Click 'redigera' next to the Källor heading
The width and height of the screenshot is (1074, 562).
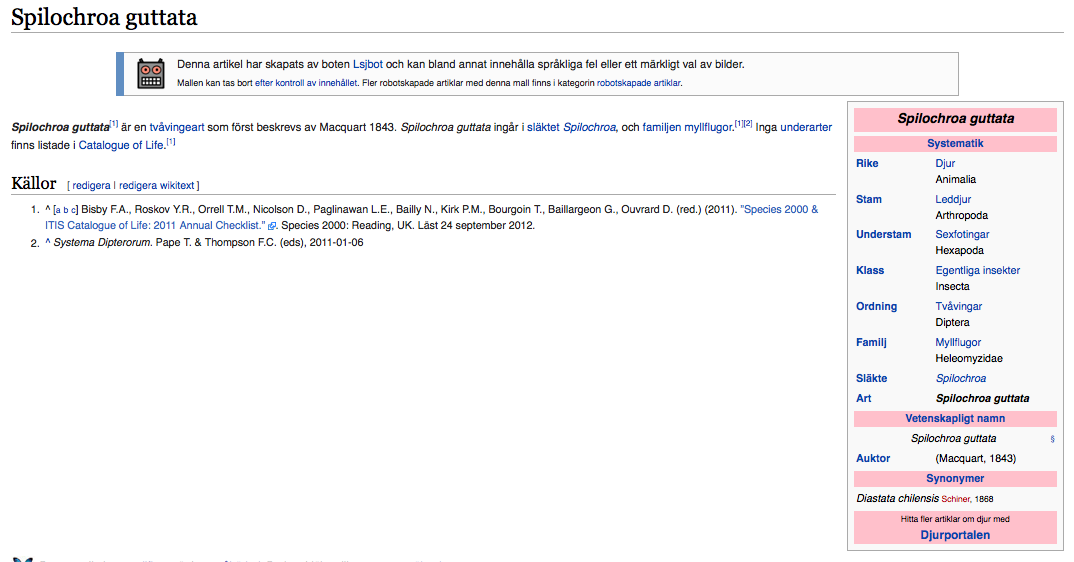point(91,185)
